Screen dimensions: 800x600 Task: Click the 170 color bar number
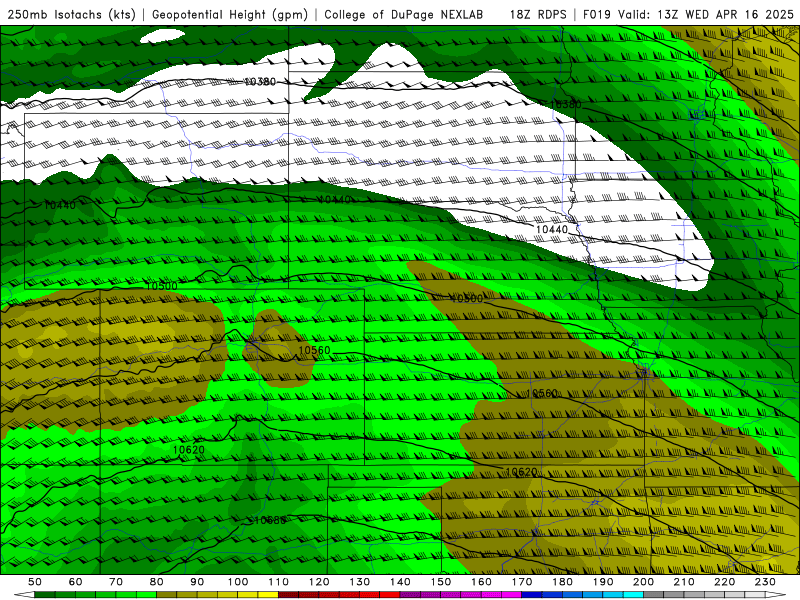click(x=522, y=582)
